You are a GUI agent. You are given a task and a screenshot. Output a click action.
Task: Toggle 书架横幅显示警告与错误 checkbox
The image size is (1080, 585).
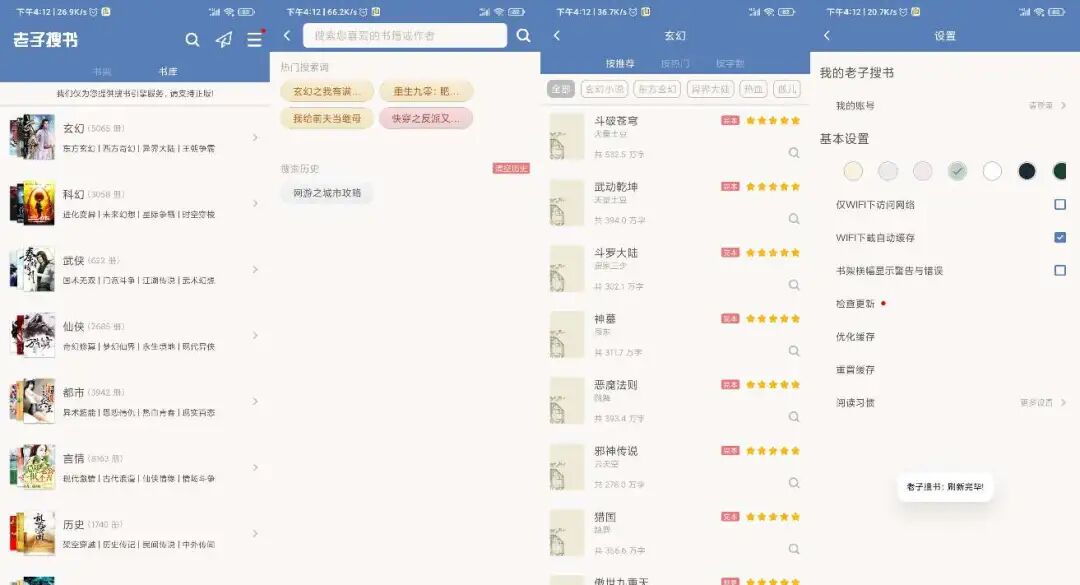click(1060, 271)
